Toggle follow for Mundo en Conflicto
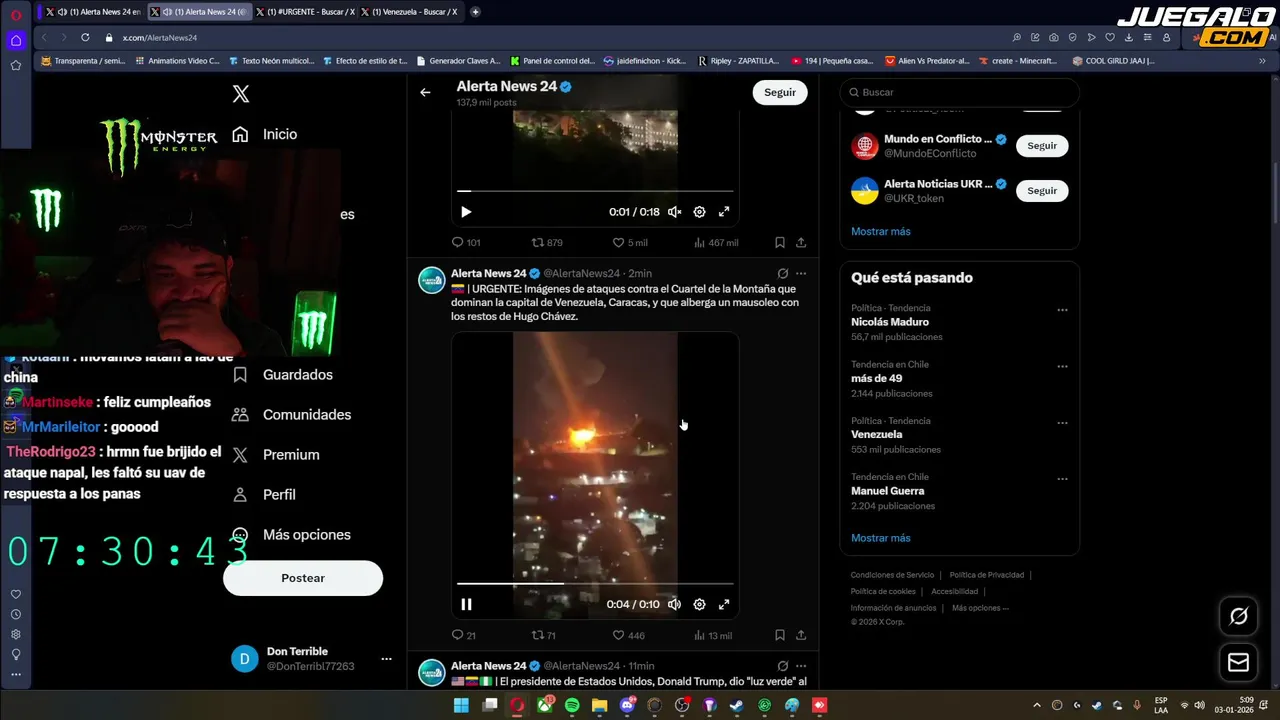The height and width of the screenshot is (720, 1280). tap(1042, 145)
